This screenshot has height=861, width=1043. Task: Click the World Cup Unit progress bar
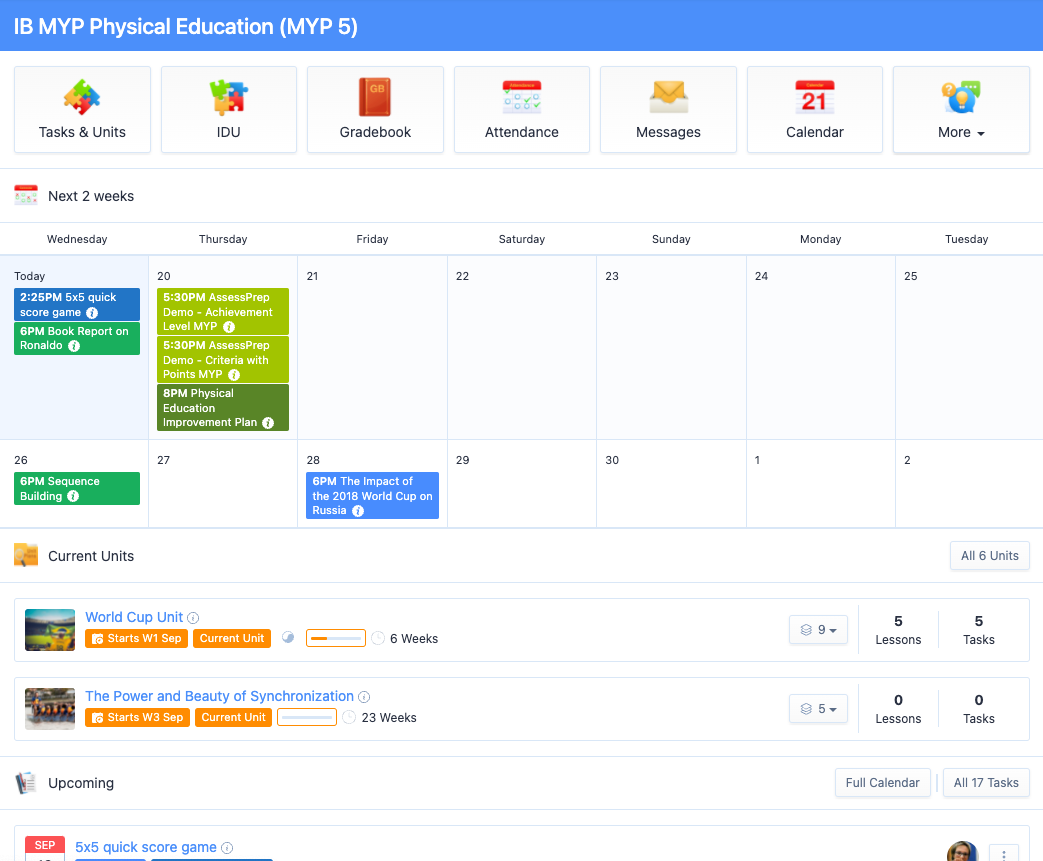click(335, 638)
